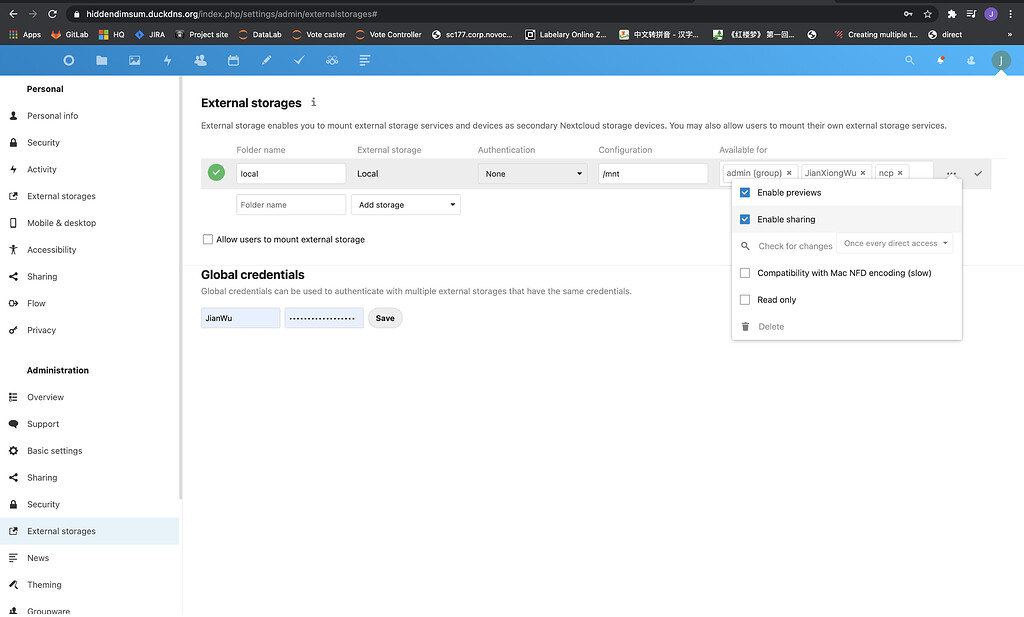Disable the Enable previews option
The height and width of the screenshot is (617, 1024).
point(744,192)
